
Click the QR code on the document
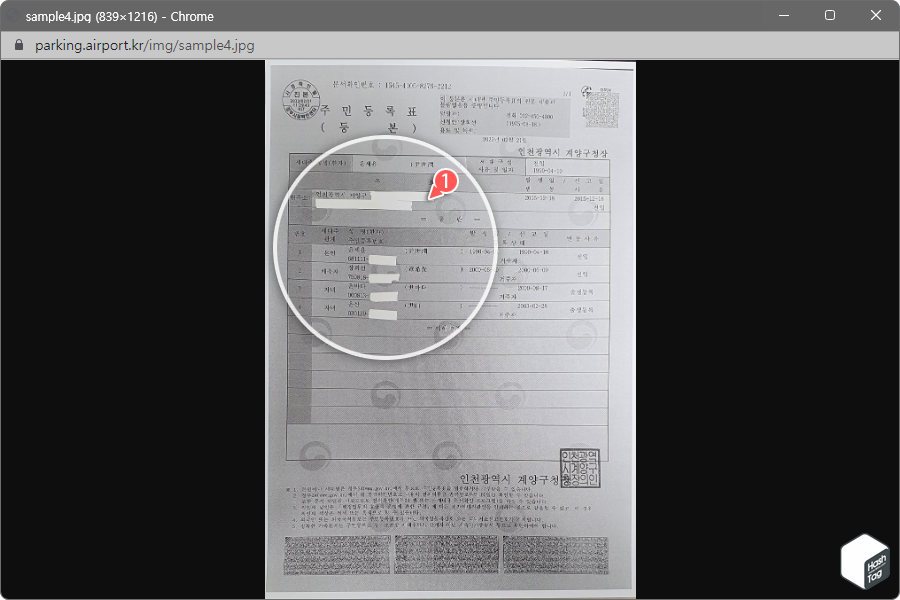(x=602, y=109)
